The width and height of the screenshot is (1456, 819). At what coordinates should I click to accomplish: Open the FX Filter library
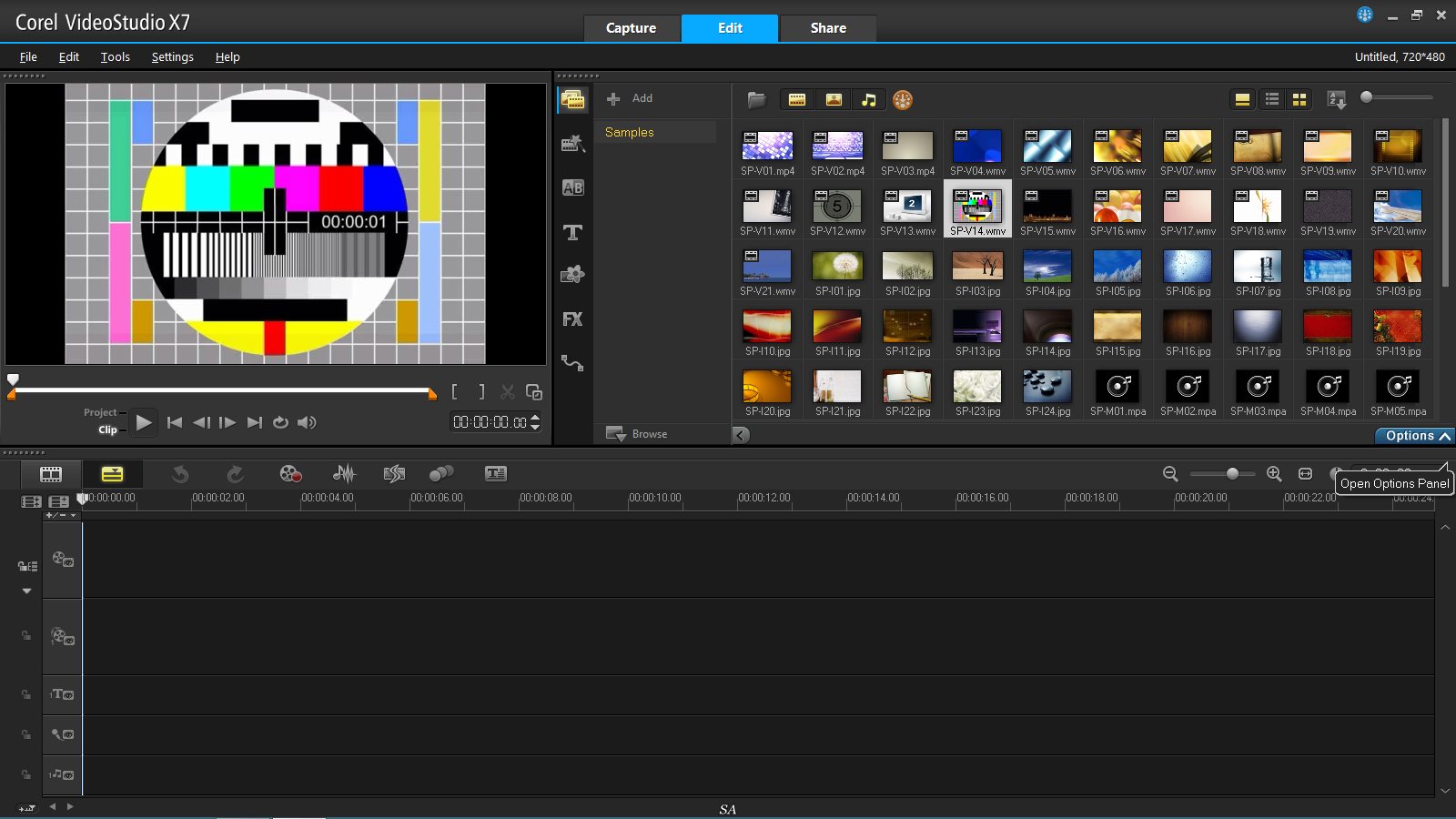pos(573,319)
